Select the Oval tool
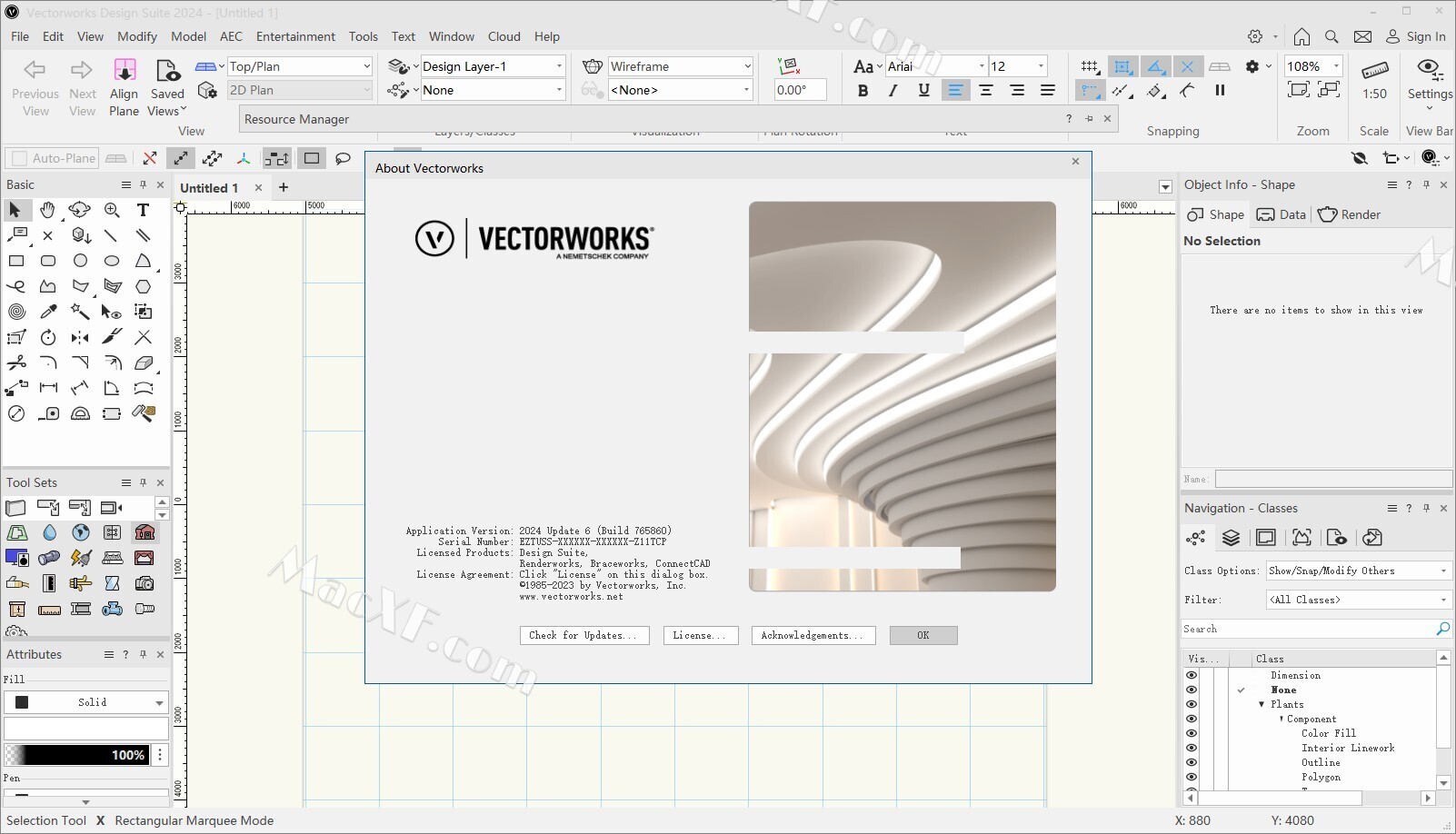The height and width of the screenshot is (834, 1456). [112, 261]
